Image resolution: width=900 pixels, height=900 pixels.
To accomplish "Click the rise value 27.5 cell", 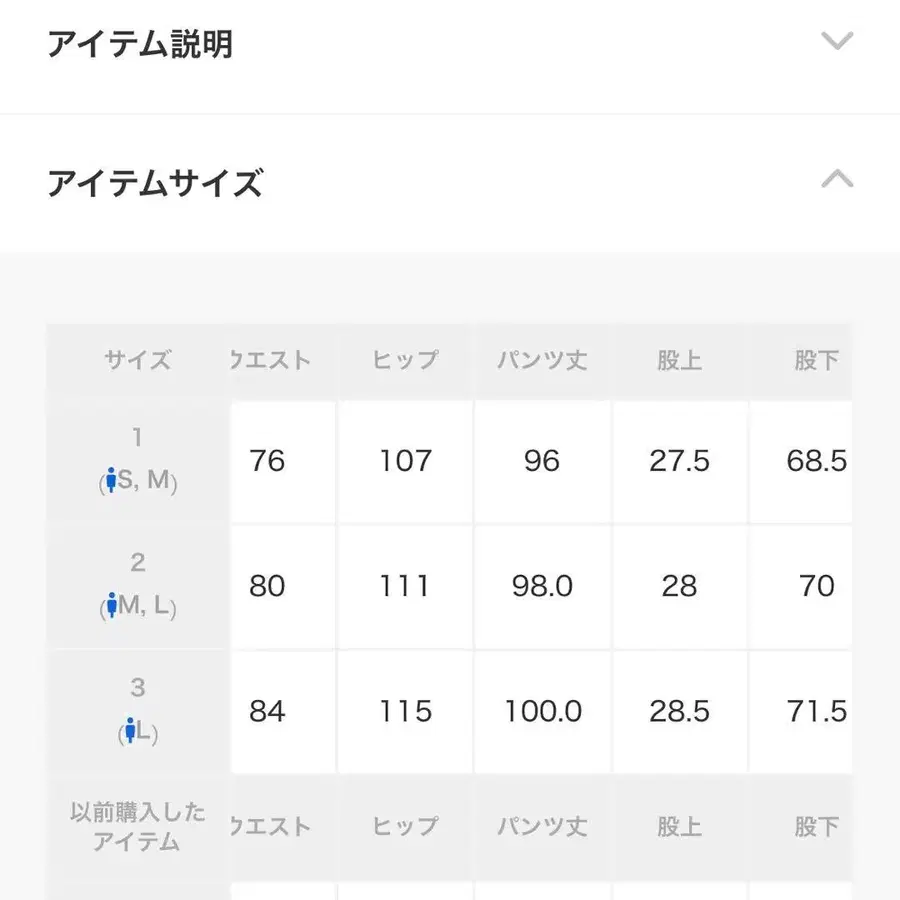I will point(679,461).
